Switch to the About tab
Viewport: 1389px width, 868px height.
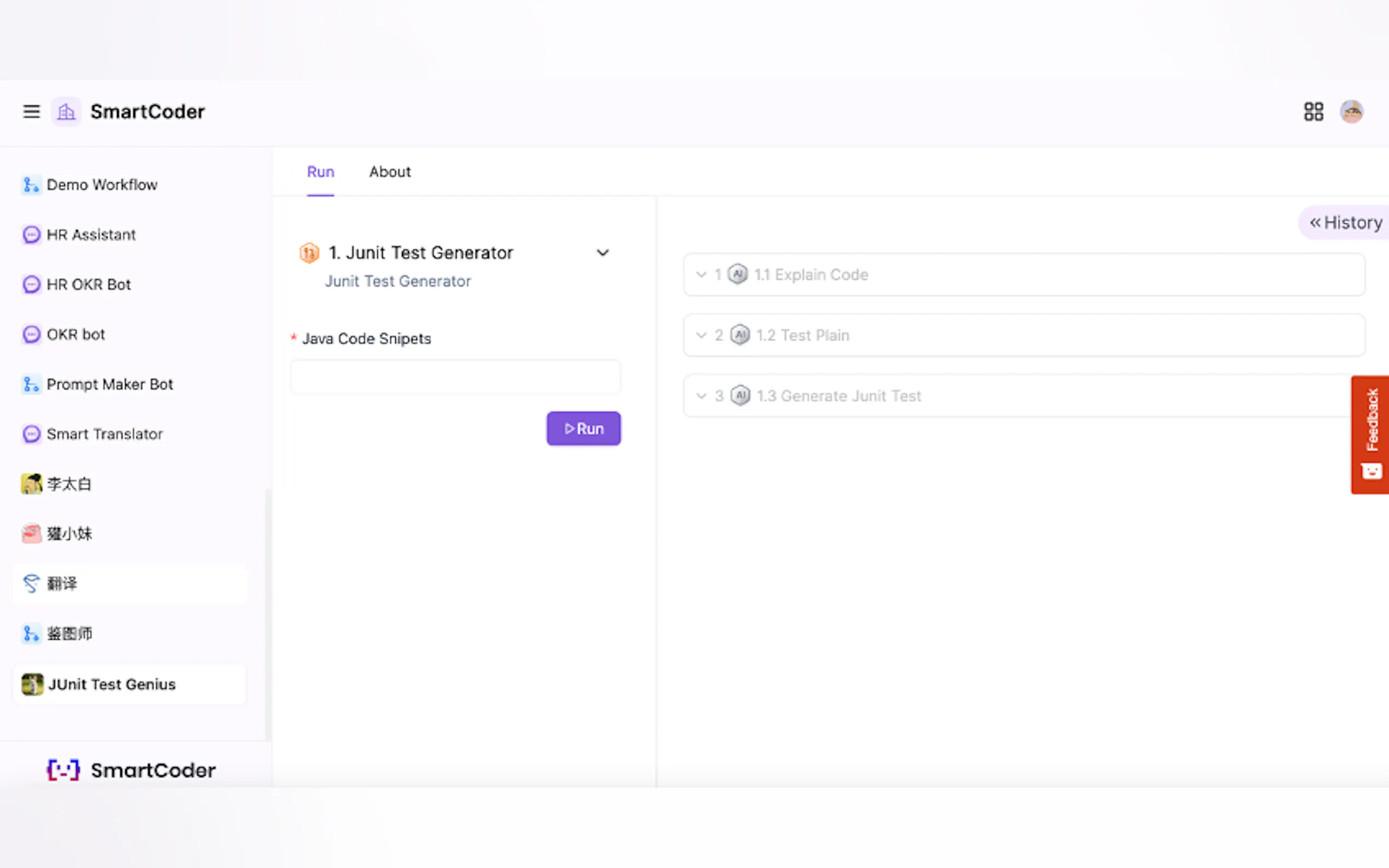(x=390, y=172)
